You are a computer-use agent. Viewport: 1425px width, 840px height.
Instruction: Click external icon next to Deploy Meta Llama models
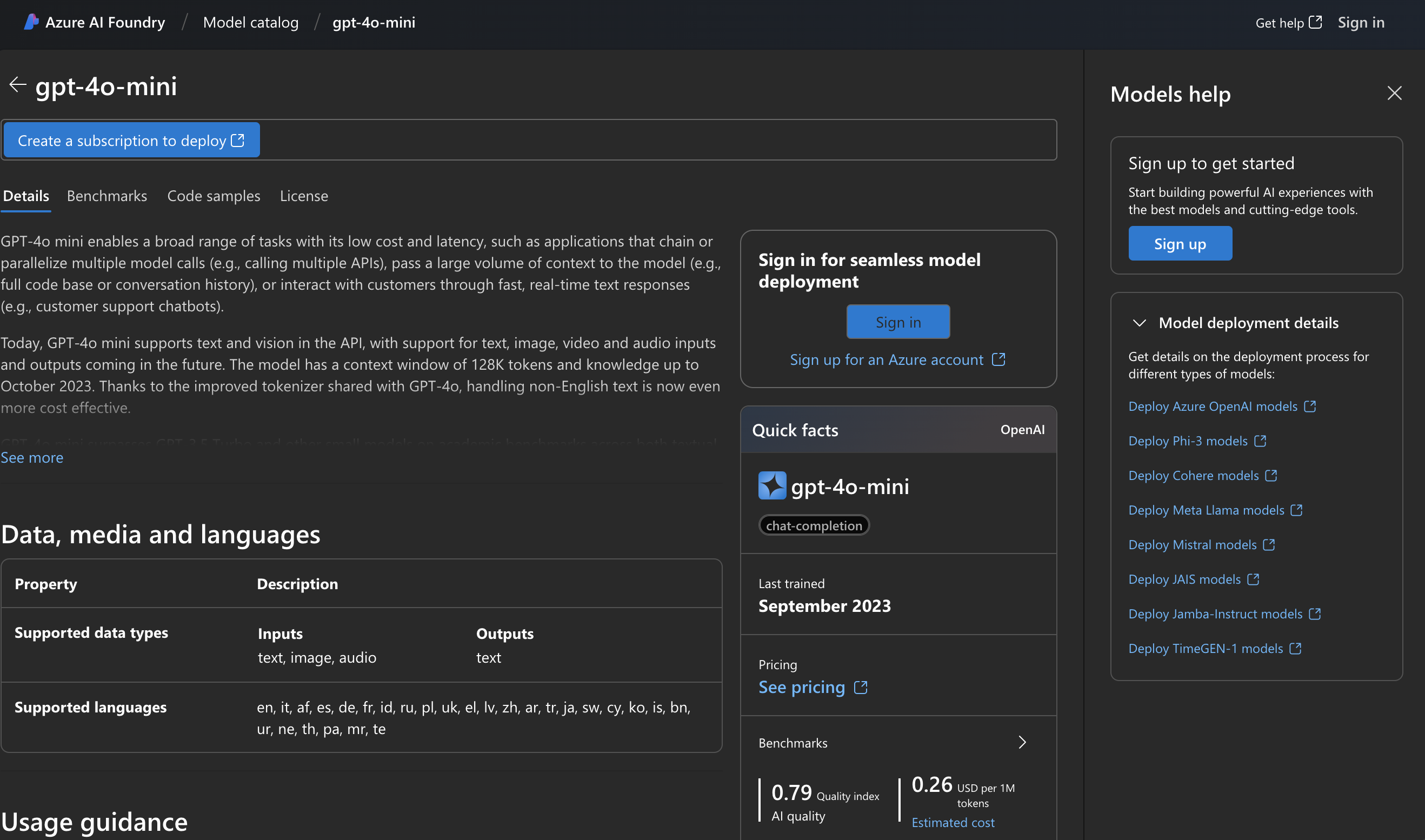coord(1296,510)
